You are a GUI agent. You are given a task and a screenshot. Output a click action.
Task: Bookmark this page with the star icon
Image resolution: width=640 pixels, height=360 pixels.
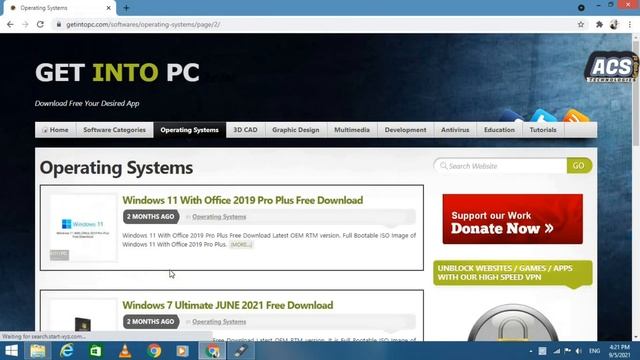pos(581,24)
